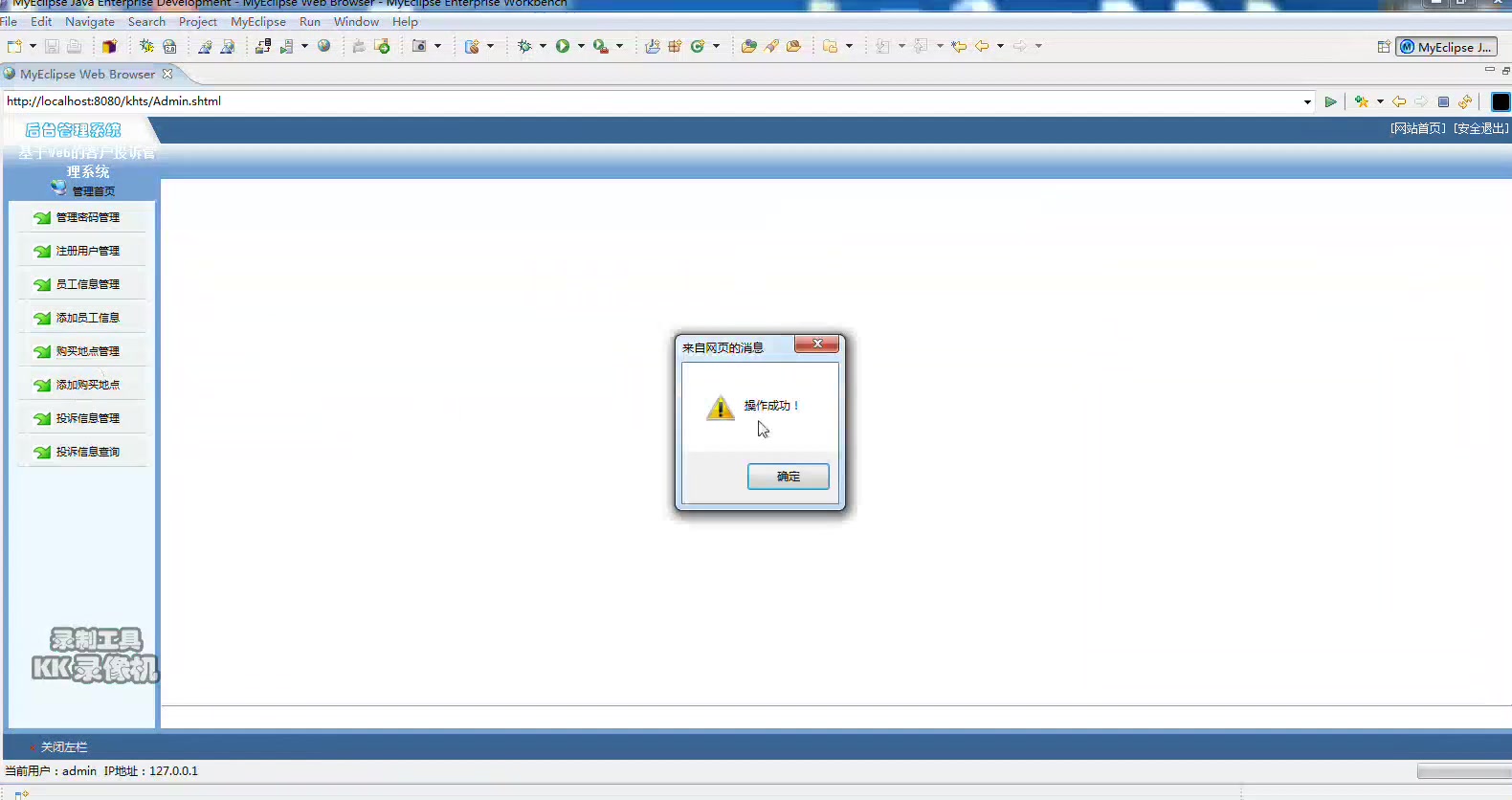Open the Navigate menu
1512x800 pixels.
point(90,21)
